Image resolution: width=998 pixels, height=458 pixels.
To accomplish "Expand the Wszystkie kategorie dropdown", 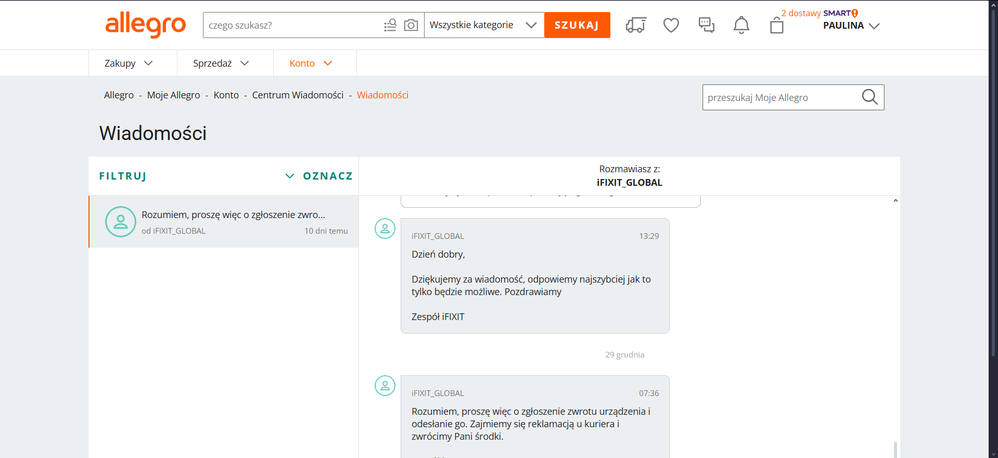I will (x=484, y=25).
